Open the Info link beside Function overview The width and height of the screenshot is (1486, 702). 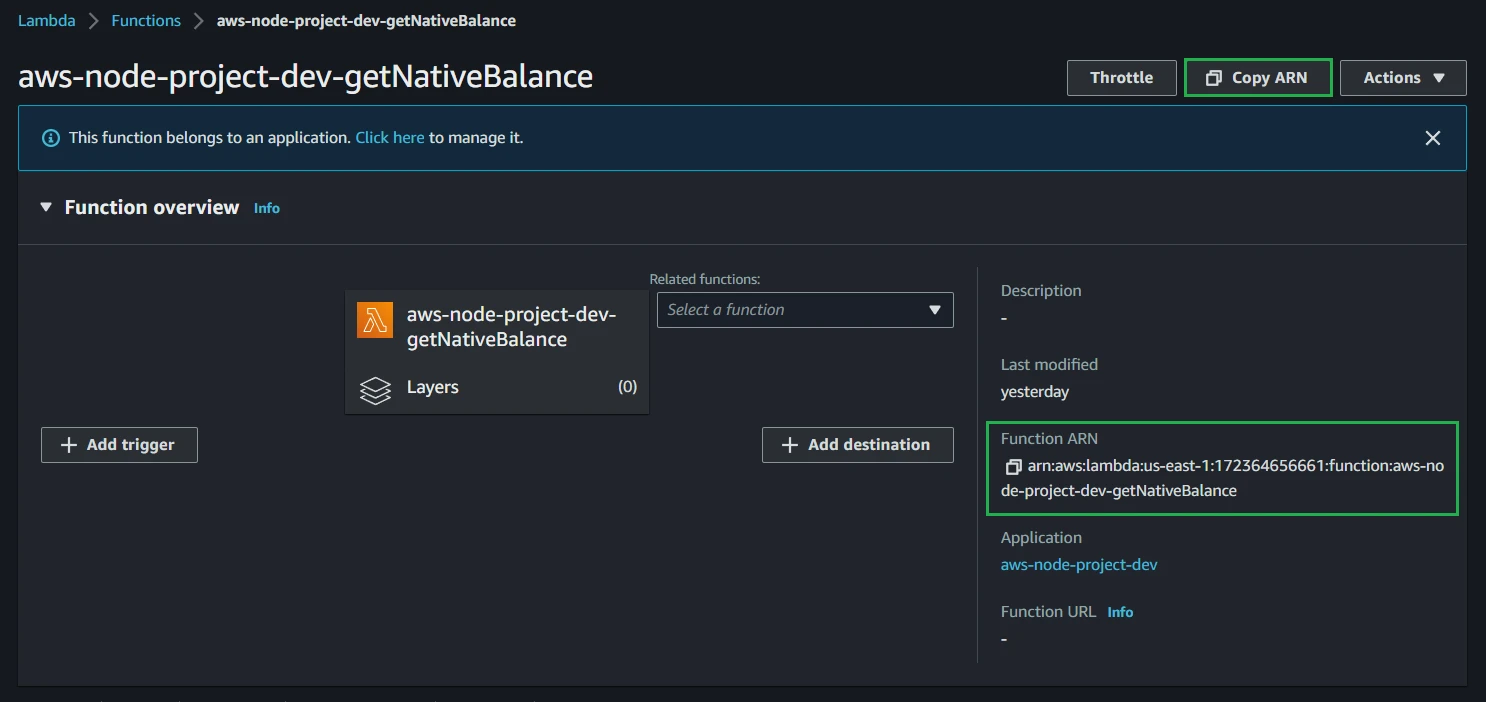pyautogui.click(x=267, y=208)
